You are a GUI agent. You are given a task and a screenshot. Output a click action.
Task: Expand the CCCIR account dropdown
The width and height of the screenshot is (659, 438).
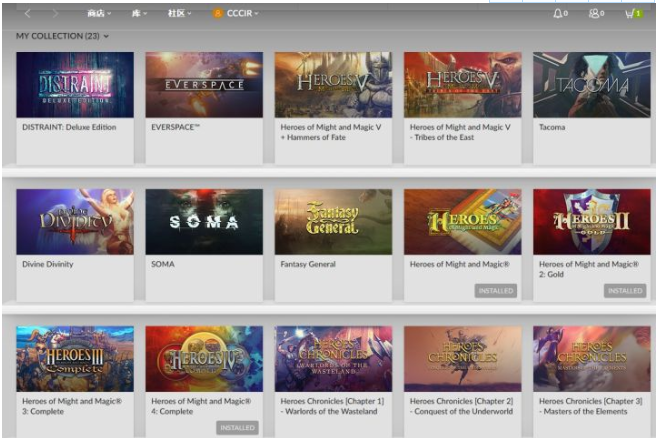[242, 13]
